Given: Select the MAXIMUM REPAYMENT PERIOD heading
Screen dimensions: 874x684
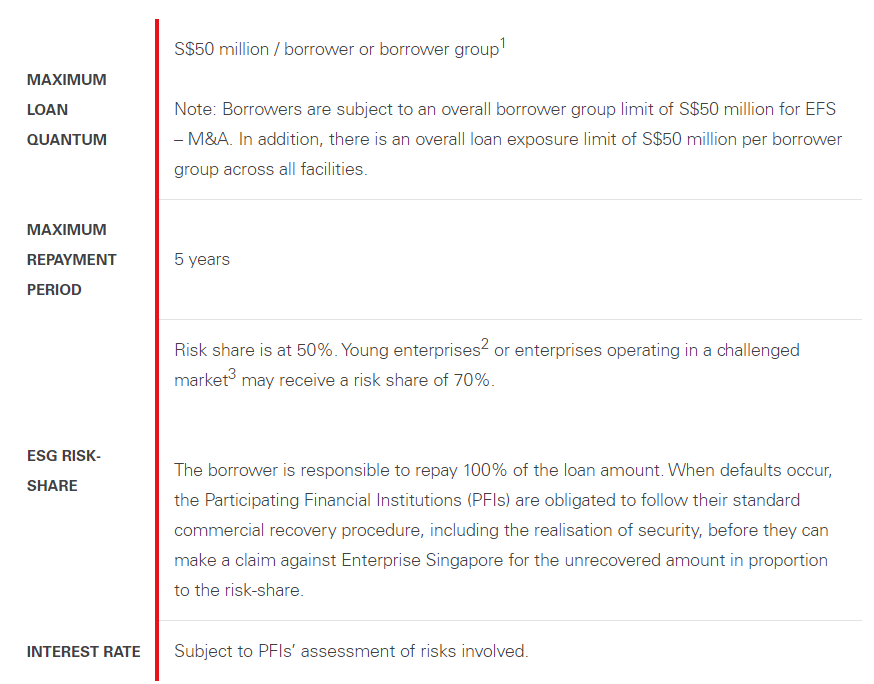Looking at the screenshot, I should [71, 260].
